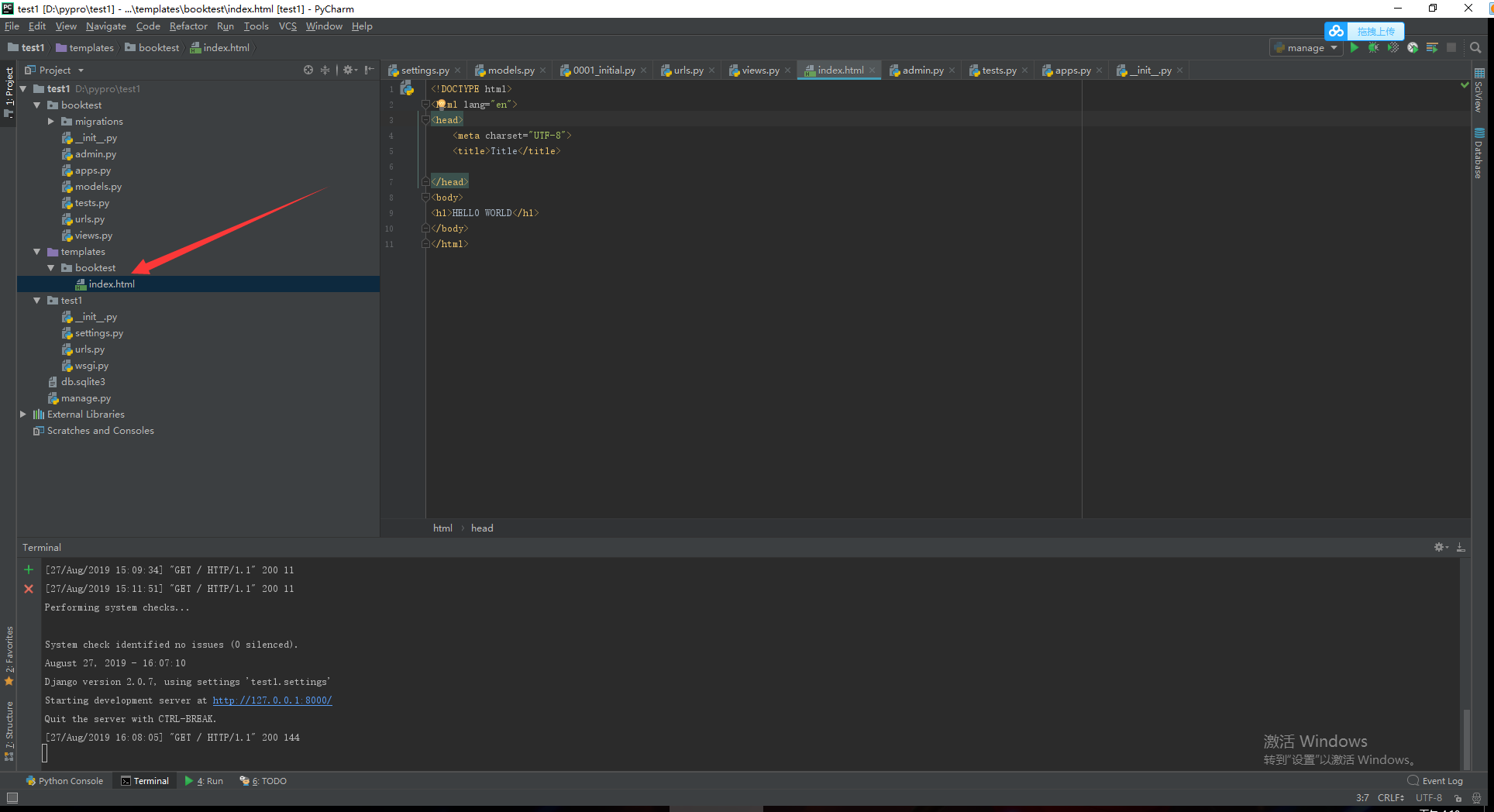
Task: Click the 3:7 cursor position
Action: pos(1362,798)
